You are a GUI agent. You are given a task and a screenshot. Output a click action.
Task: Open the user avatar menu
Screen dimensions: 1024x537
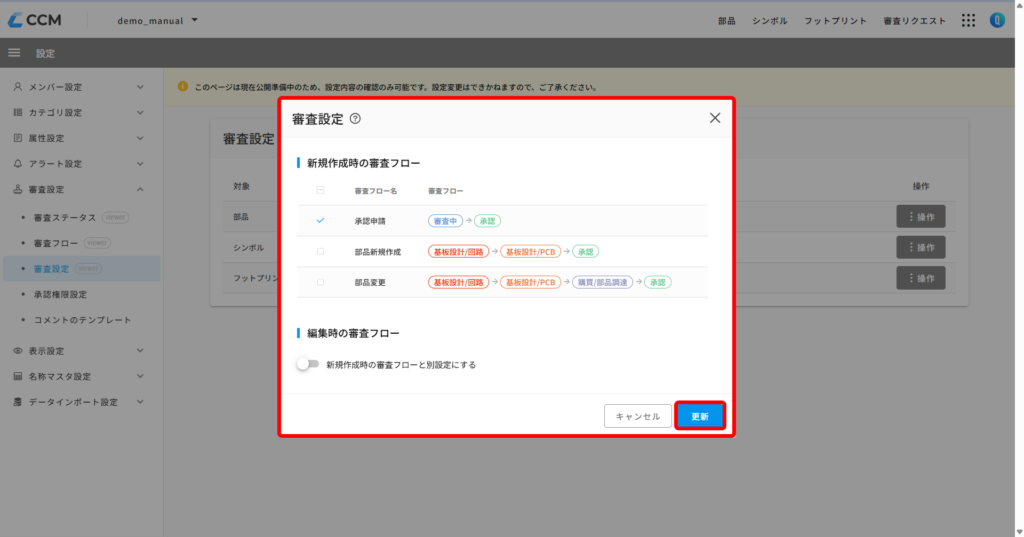[997, 20]
